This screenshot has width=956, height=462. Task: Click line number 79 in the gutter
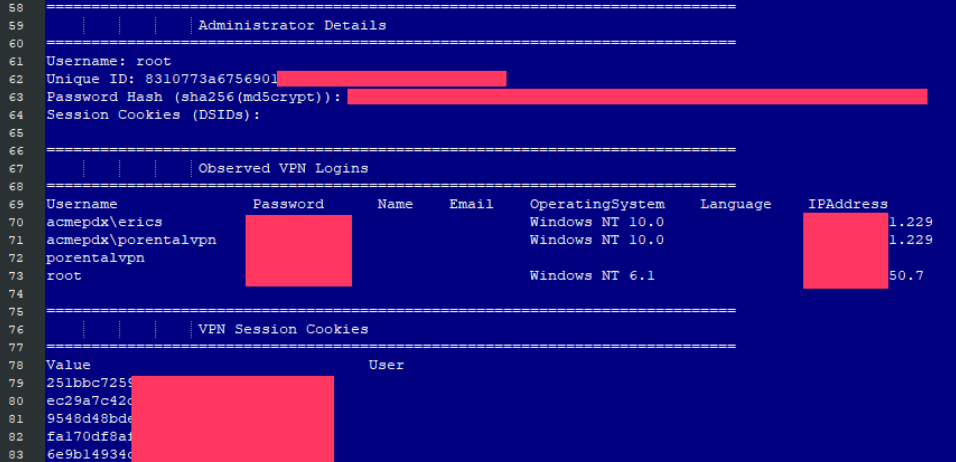17,383
